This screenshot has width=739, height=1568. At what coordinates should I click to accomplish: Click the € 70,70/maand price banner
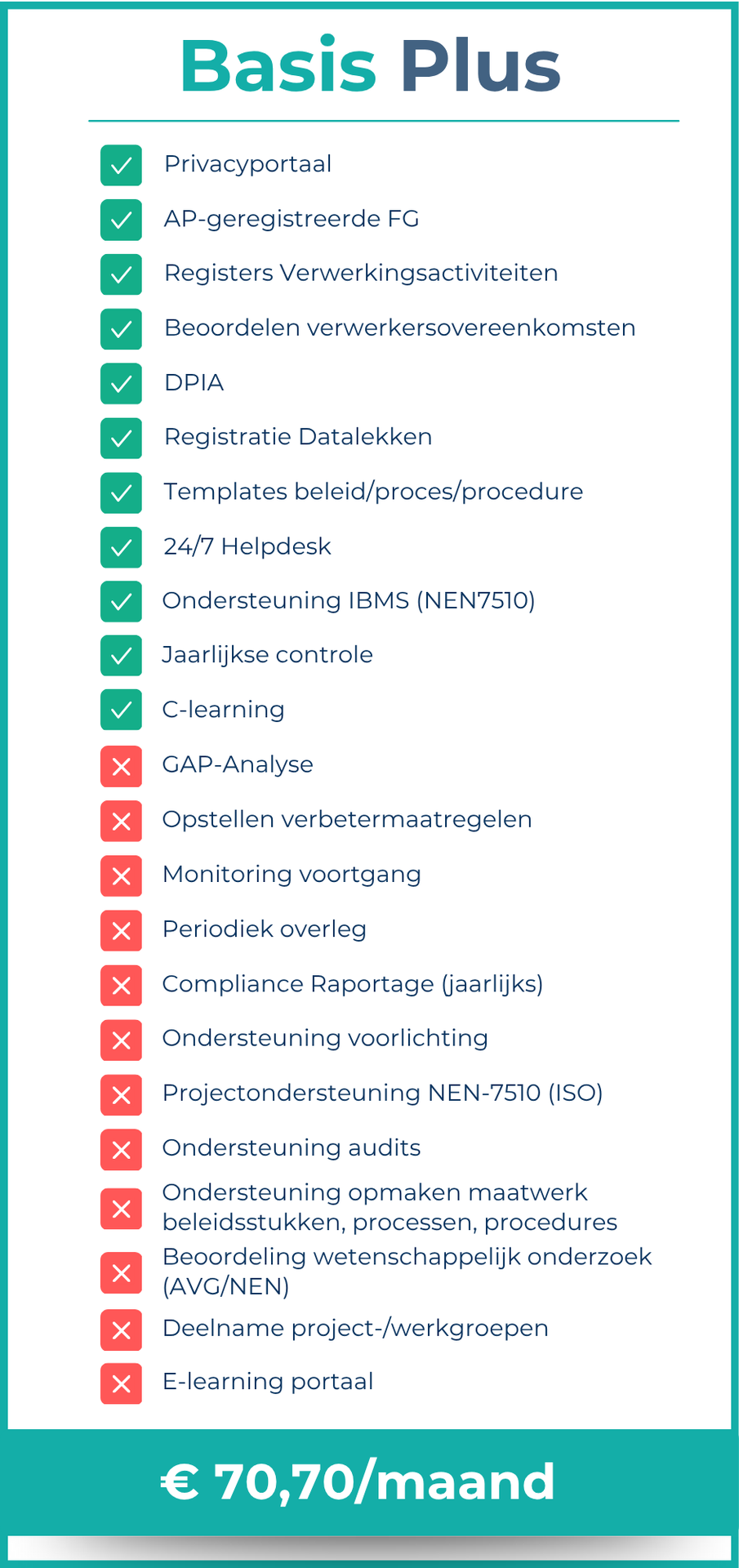tap(359, 1481)
